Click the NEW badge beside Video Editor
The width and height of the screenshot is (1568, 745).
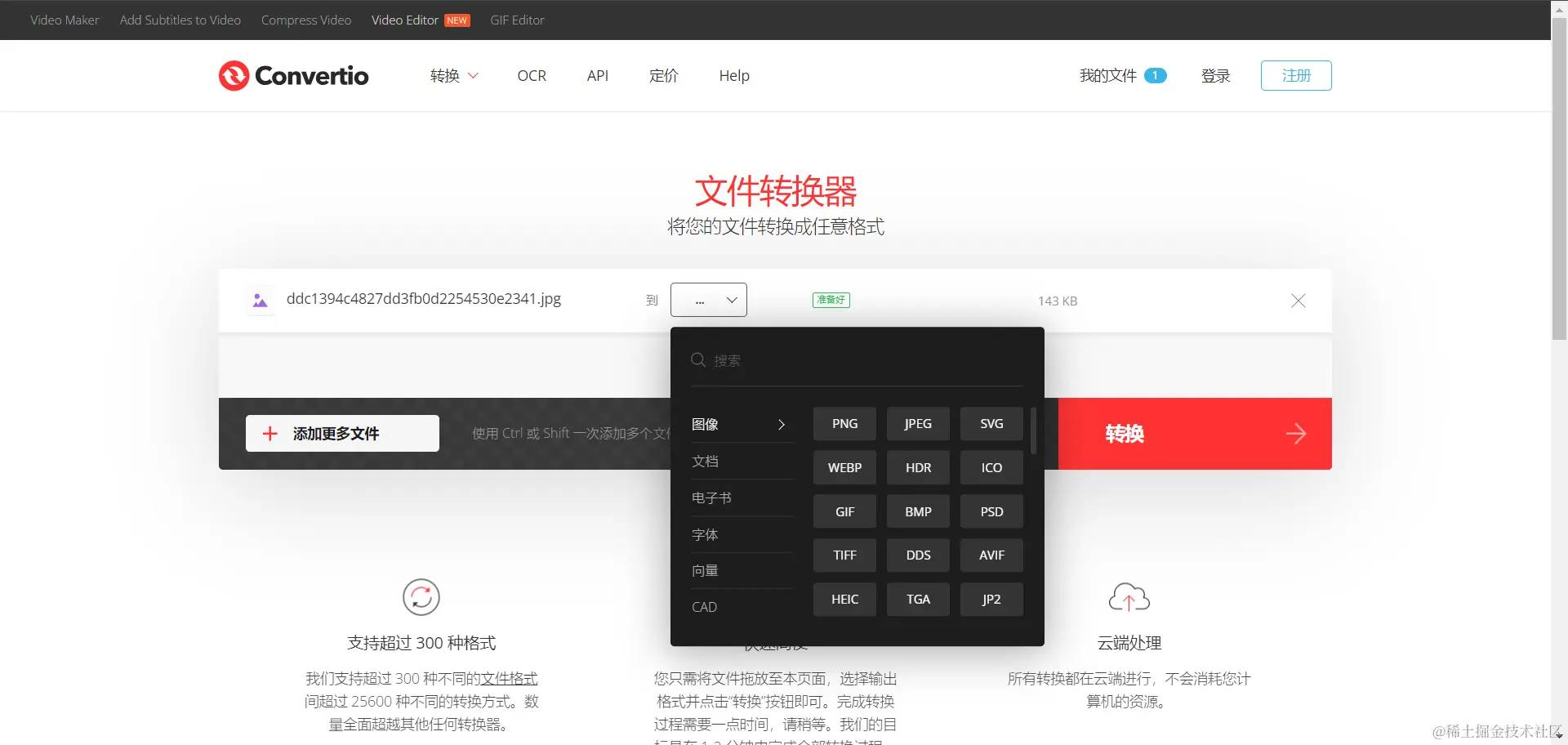click(457, 20)
